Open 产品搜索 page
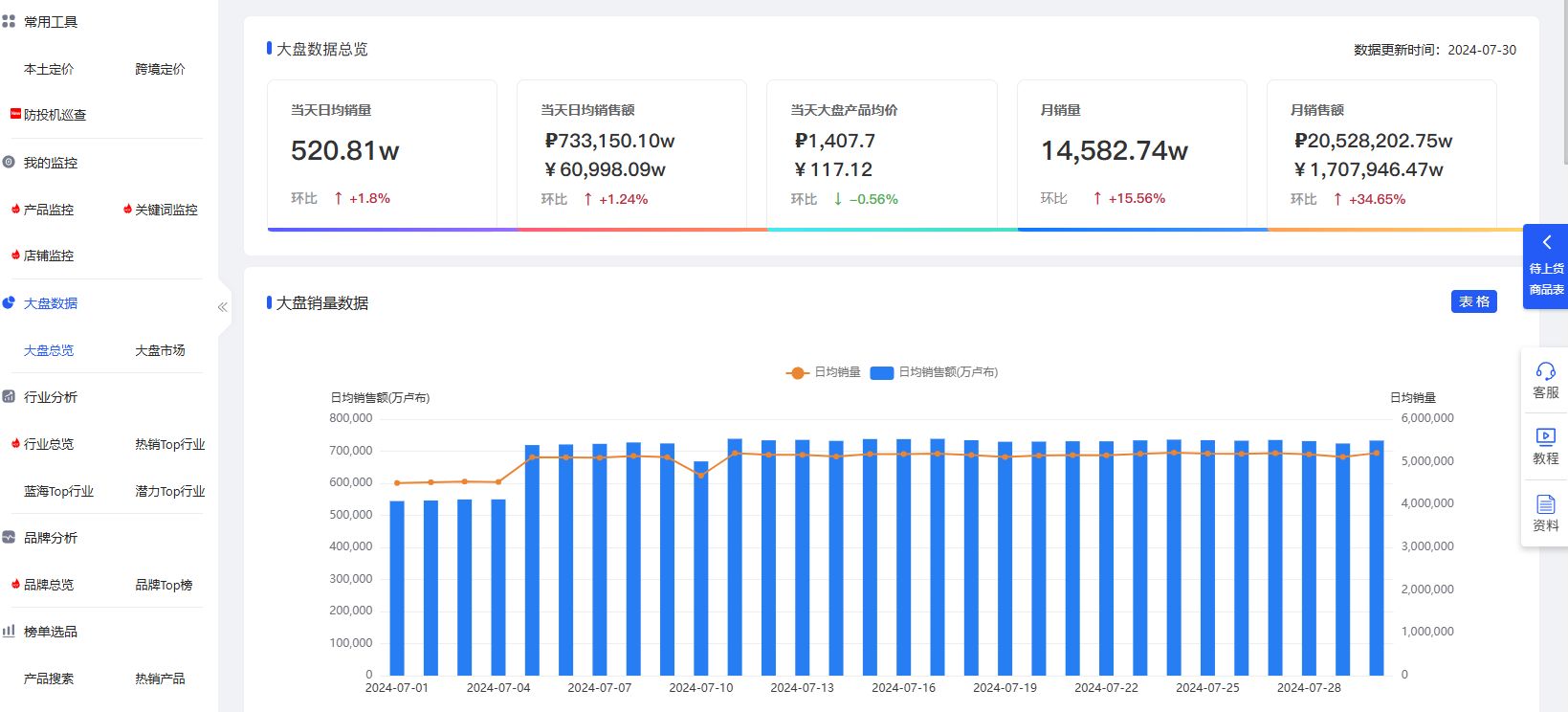The height and width of the screenshot is (712, 1568). pos(49,679)
